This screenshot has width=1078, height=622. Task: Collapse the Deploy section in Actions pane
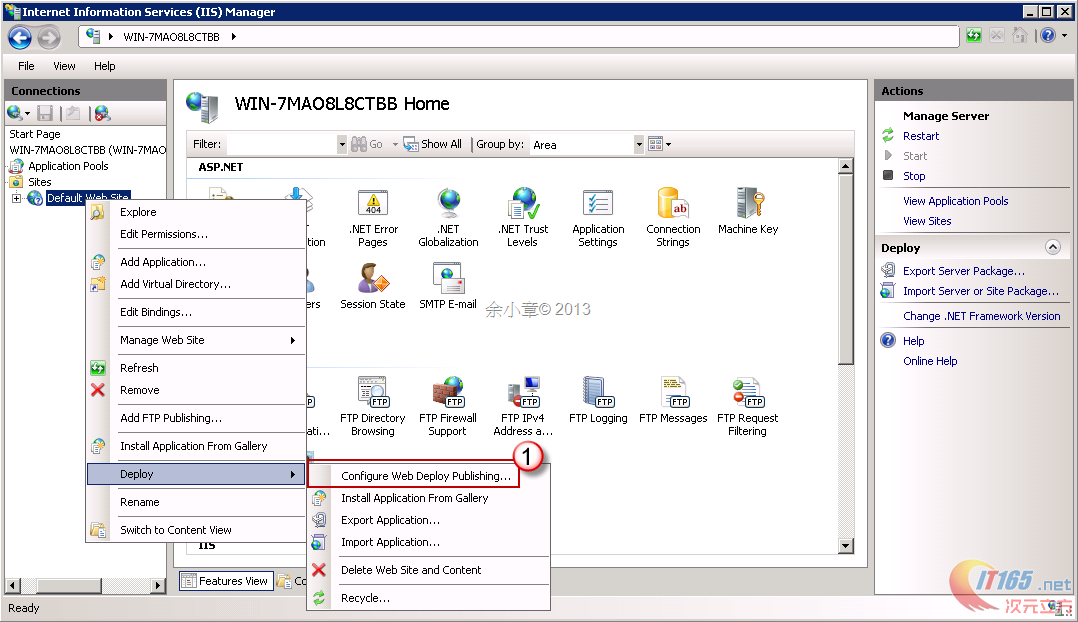[1053, 247]
